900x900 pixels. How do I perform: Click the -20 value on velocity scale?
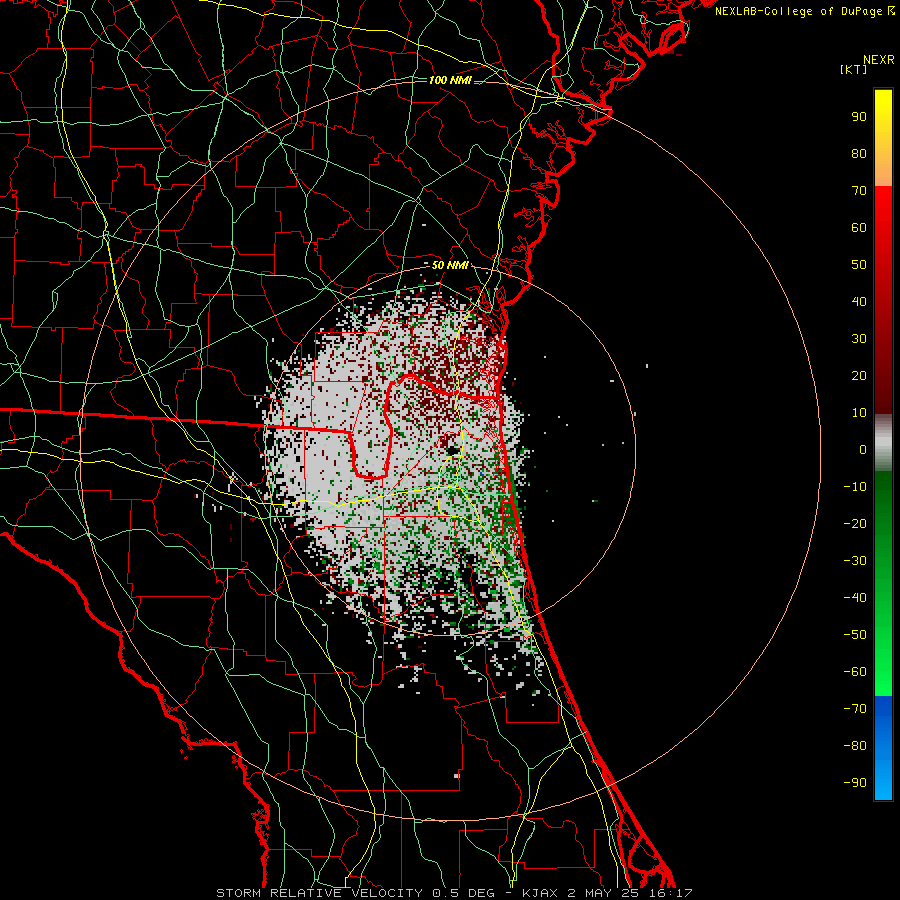pyautogui.click(x=855, y=524)
